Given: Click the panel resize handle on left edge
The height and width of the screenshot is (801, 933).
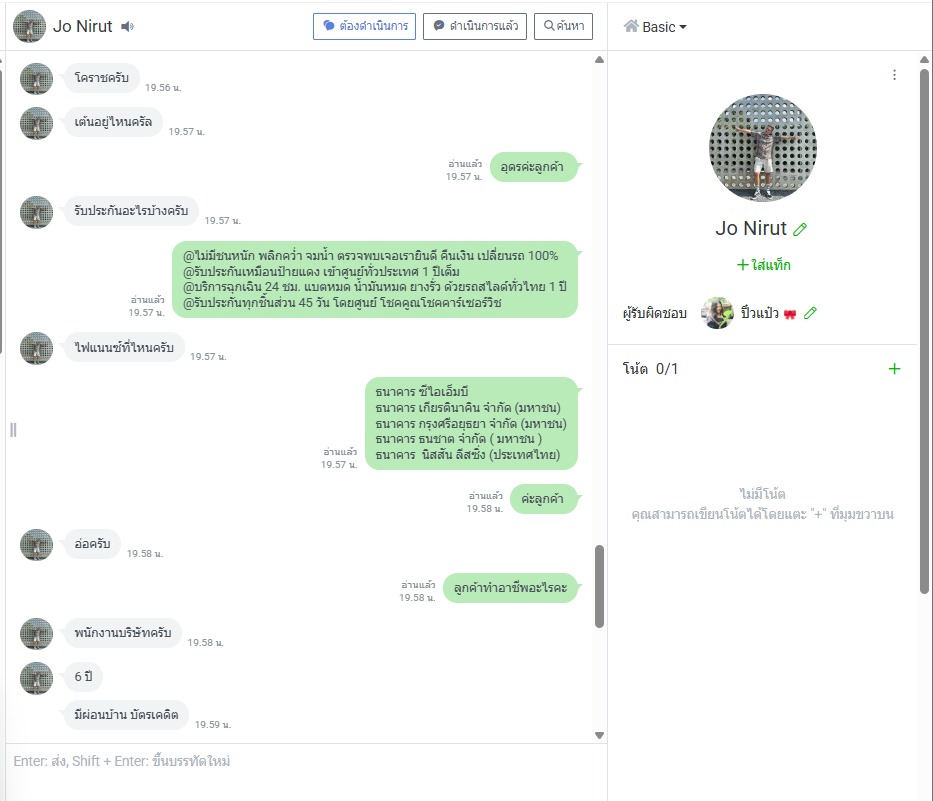Looking at the screenshot, I should (x=13, y=430).
